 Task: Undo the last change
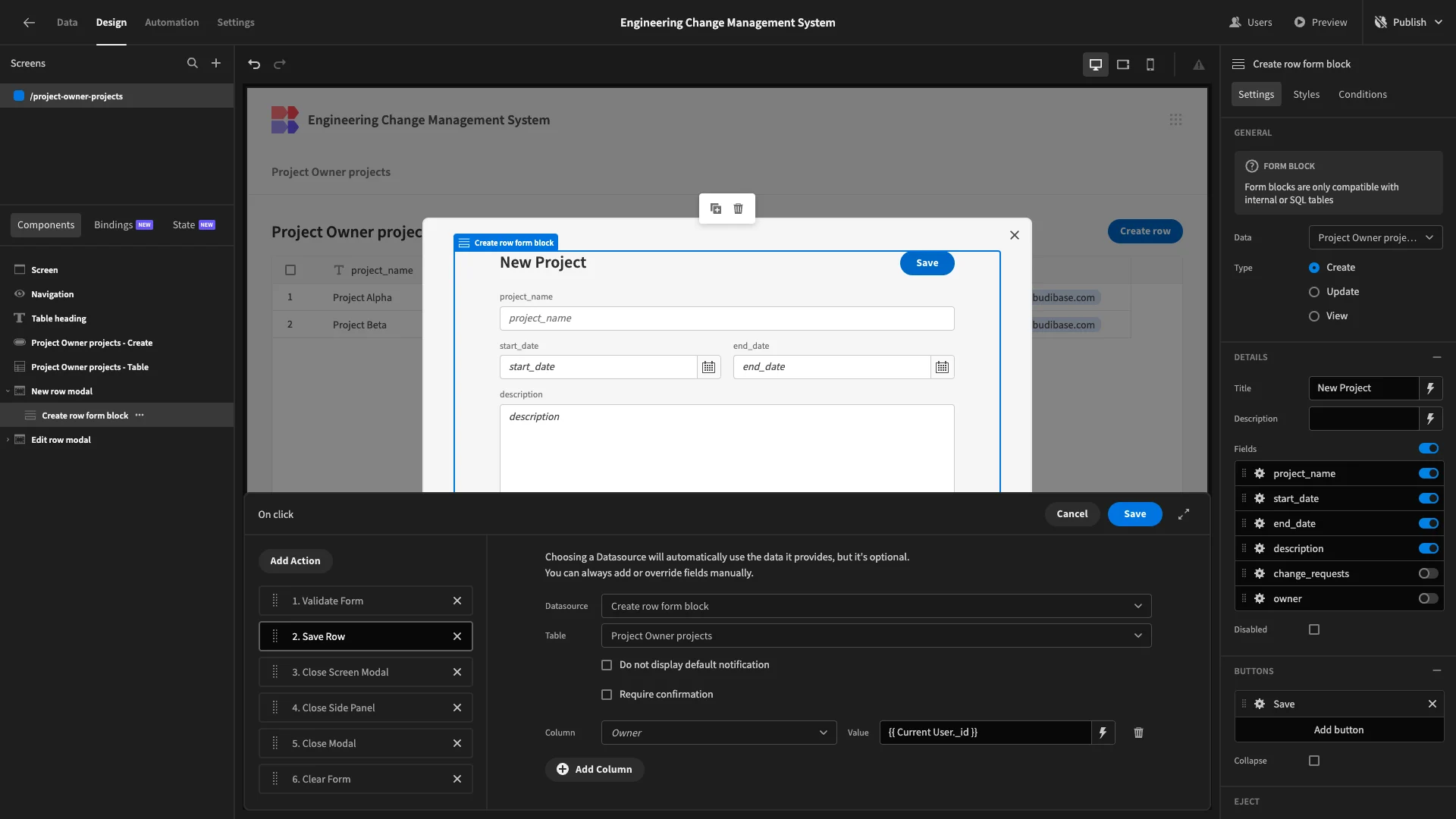tap(254, 64)
